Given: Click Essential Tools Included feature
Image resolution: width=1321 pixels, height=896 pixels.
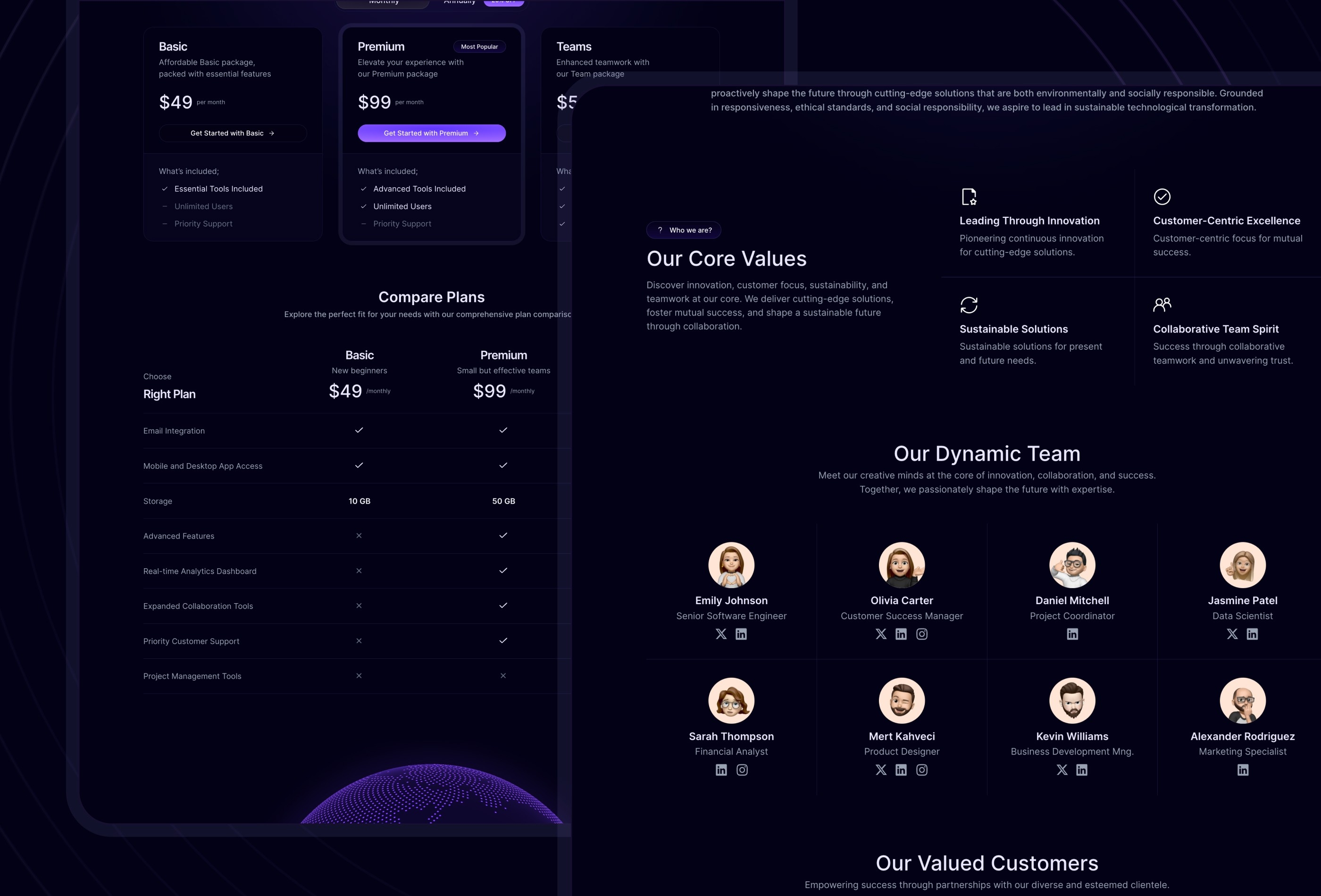Looking at the screenshot, I should (218, 189).
